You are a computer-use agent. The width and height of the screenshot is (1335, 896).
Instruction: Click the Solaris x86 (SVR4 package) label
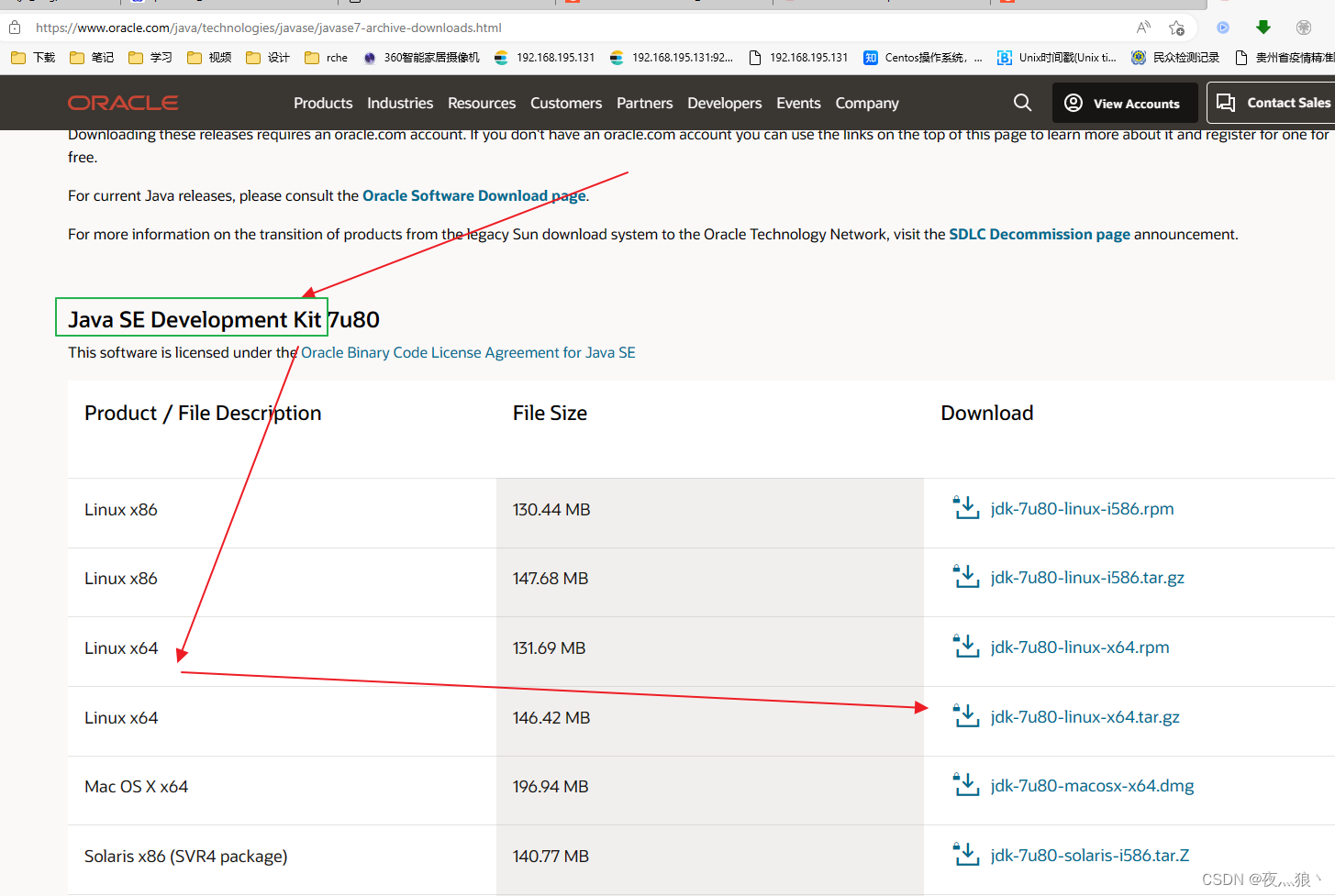point(185,856)
